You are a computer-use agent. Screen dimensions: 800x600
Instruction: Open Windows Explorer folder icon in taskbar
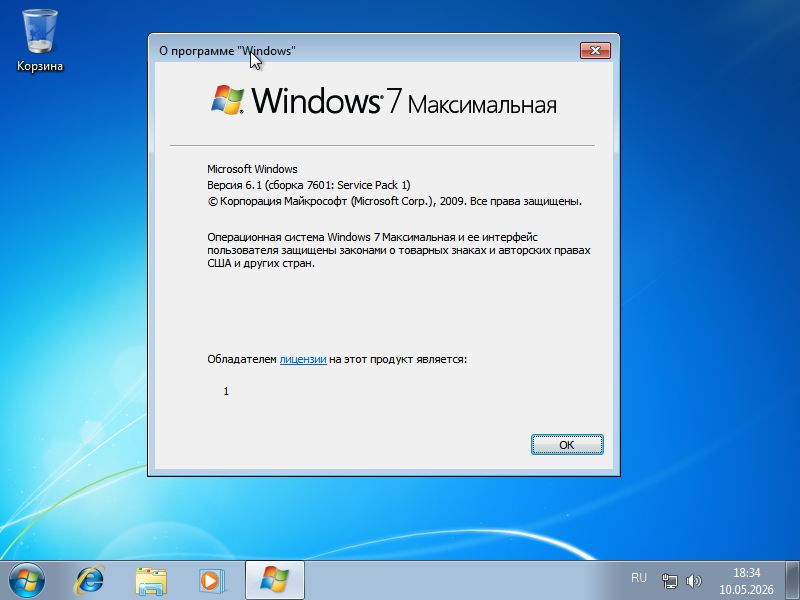point(151,581)
